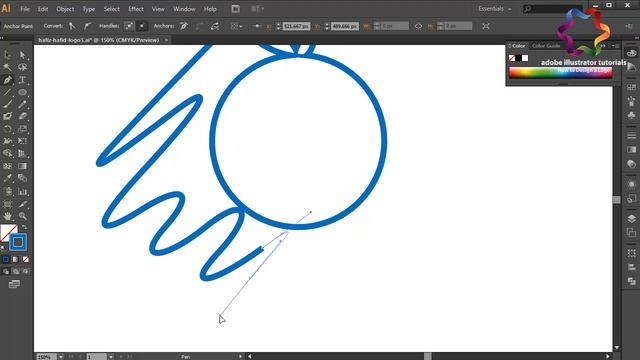Select the Line Segment tool

tap(7, 92)
